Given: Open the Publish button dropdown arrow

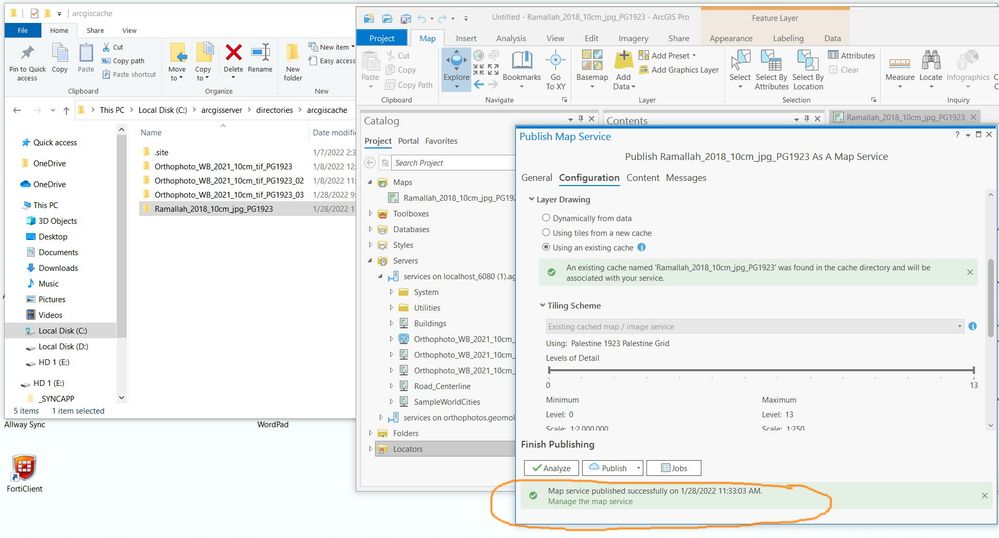Looking at the screenshot, I should coord(638,468).
